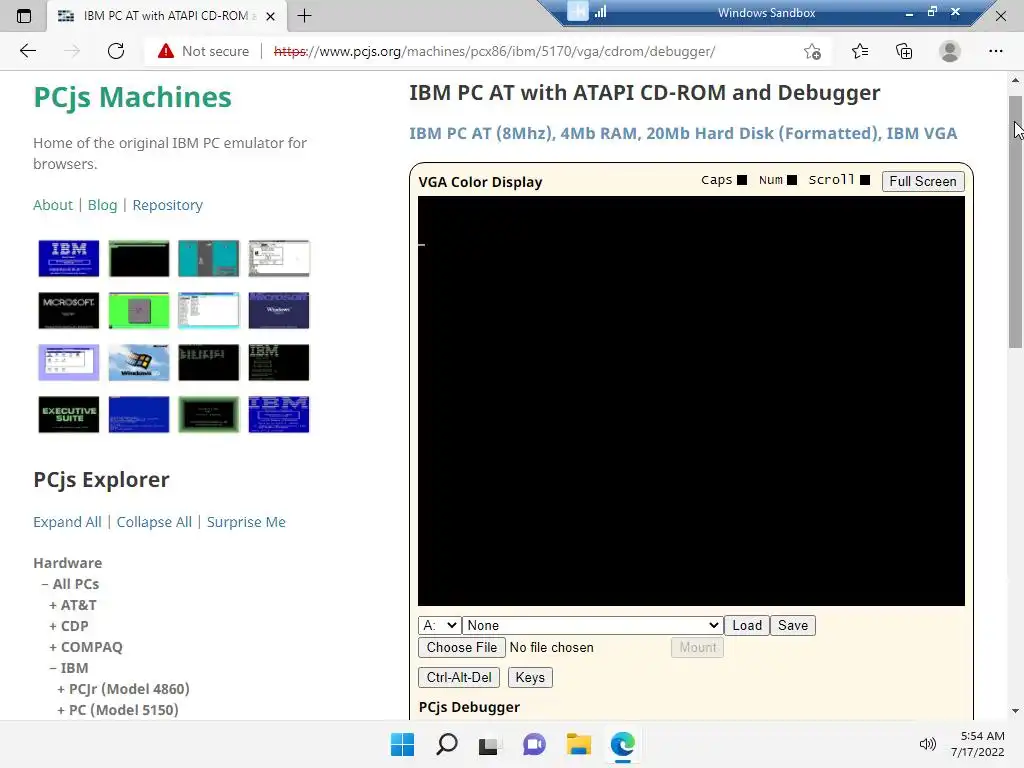Click Expand All in PCjs Explorer
This screenshot has width=1024, height=768.
pos(67,522)
